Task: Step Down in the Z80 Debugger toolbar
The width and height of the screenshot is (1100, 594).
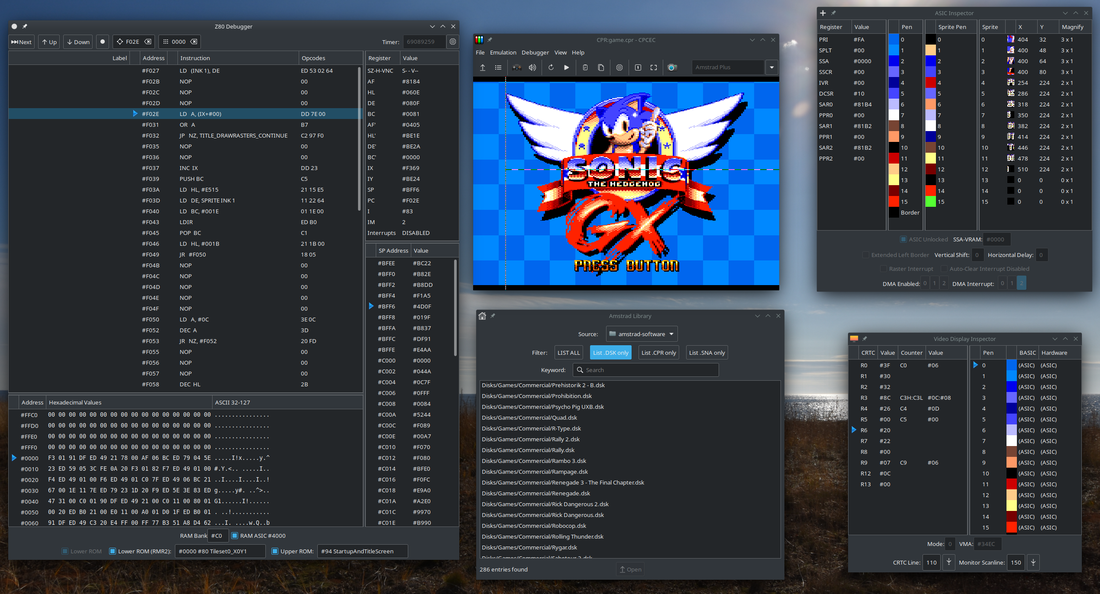Action: 78,42
